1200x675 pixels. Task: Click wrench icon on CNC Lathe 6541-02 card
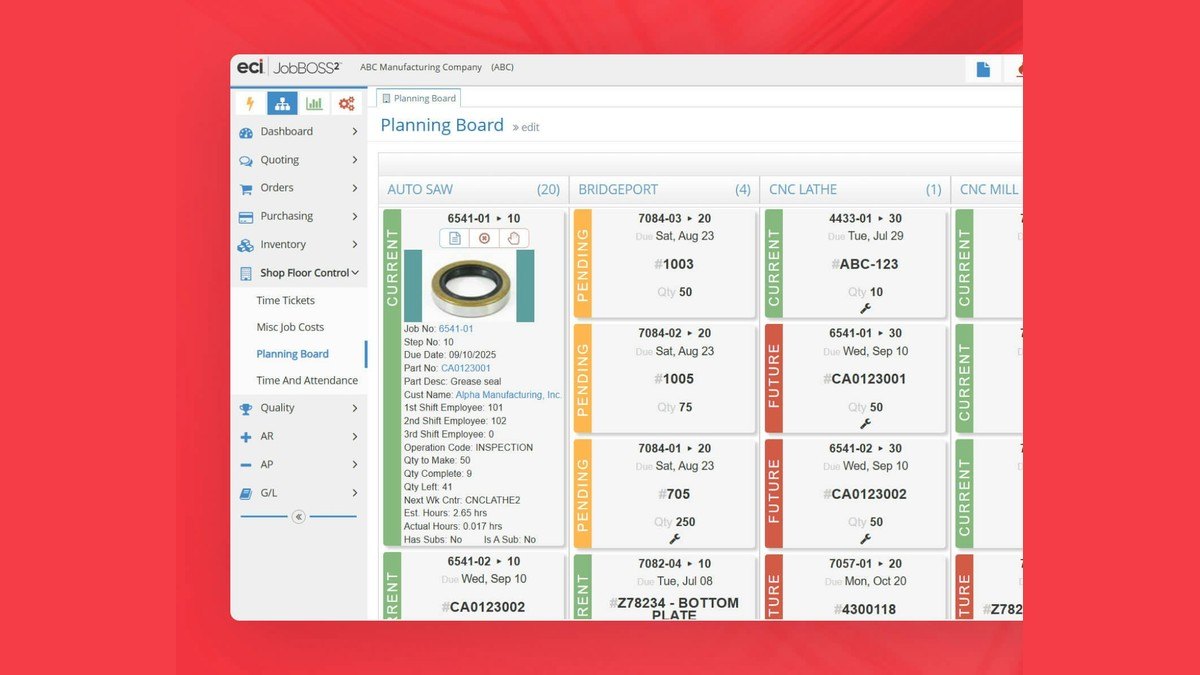(x=866, y=538)
